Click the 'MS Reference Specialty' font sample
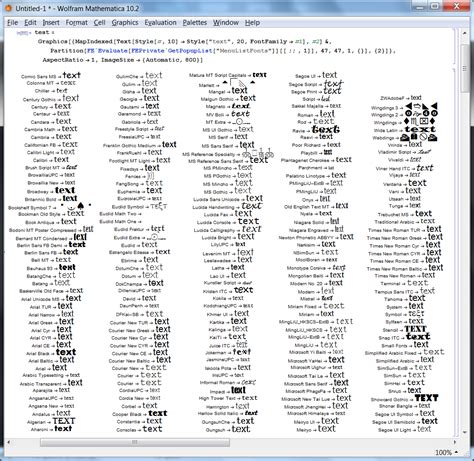 228,154
